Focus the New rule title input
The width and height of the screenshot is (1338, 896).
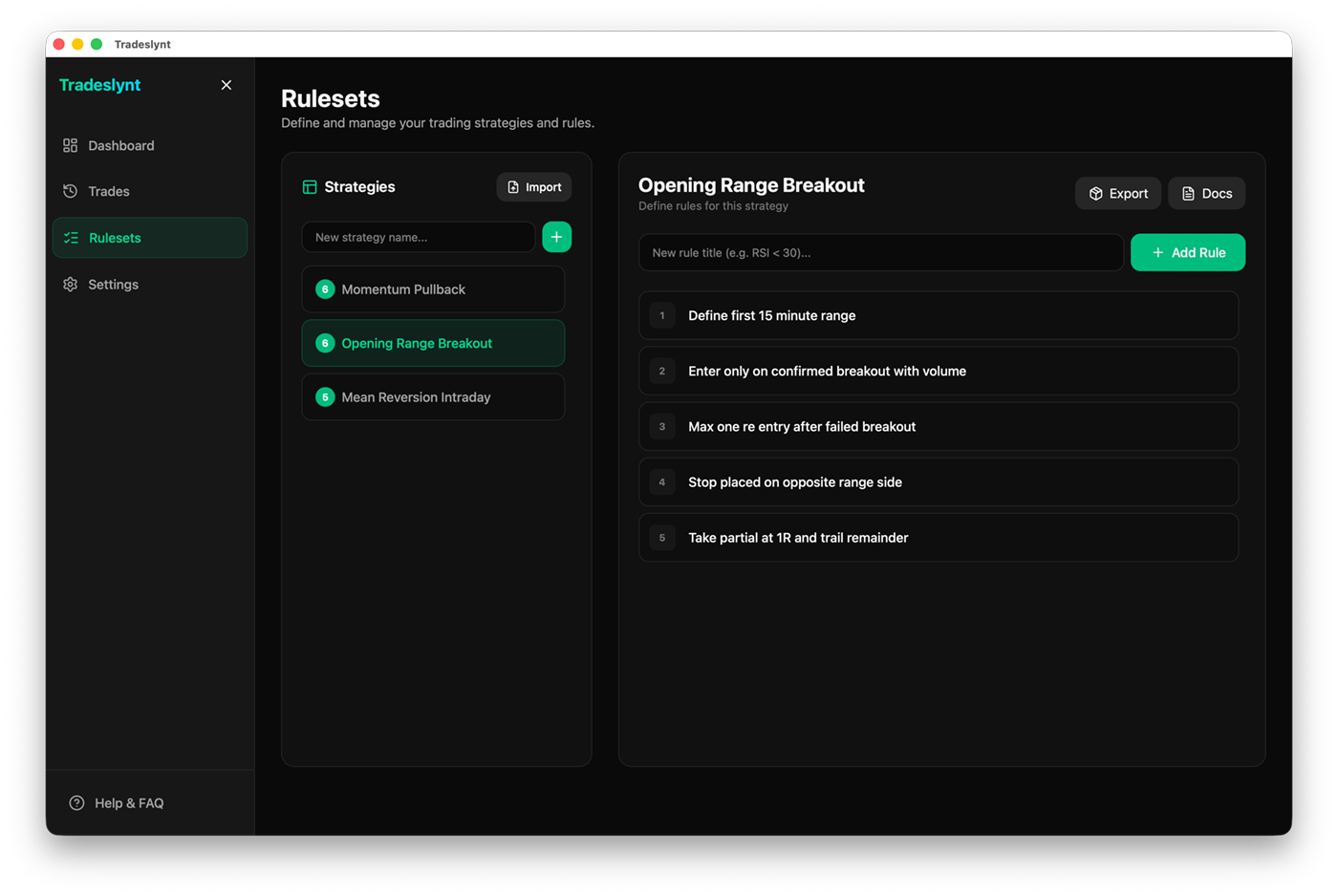pyautogui.click(x=881, y=252)
